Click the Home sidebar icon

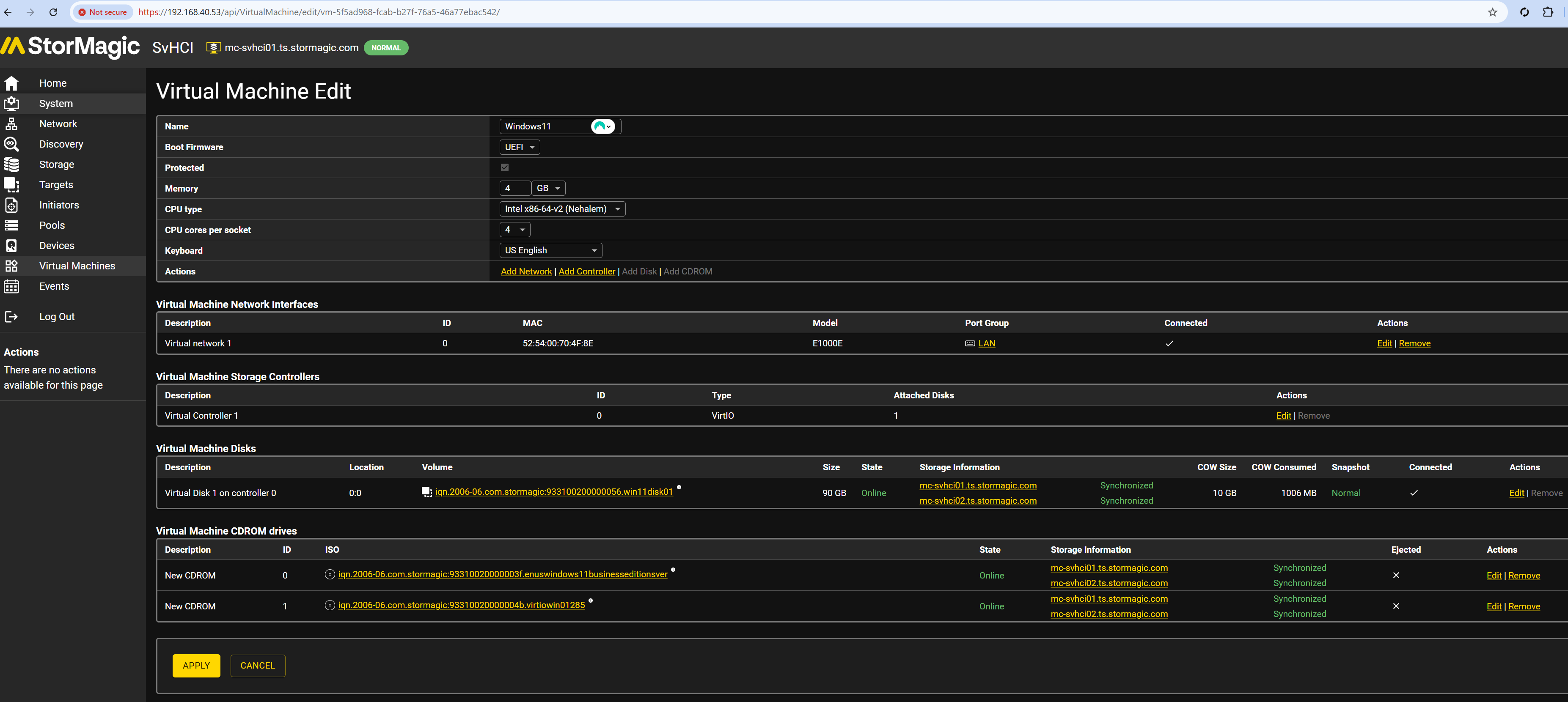pos(11,83)
